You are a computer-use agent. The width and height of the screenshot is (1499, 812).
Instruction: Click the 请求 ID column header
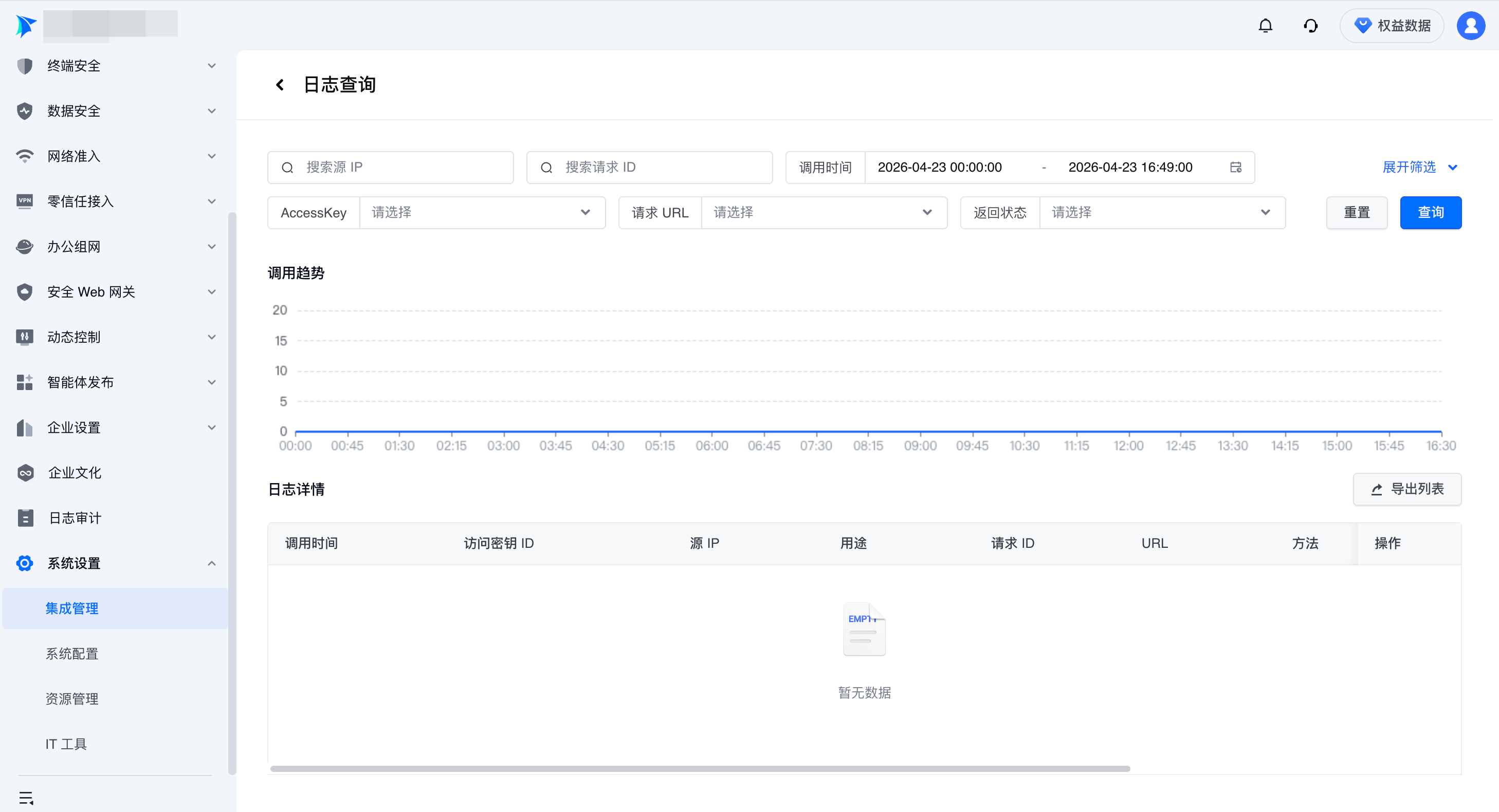coord(1013,543)
